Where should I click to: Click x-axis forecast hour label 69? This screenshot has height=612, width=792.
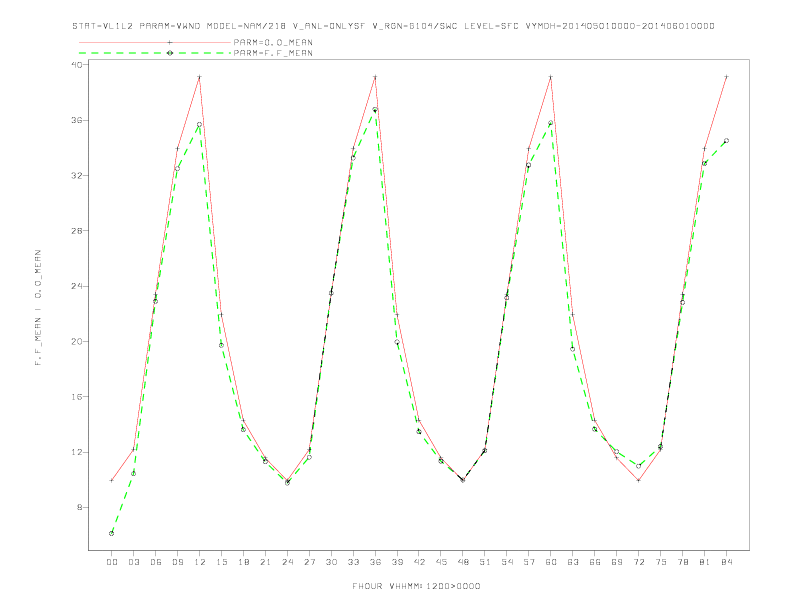pos(617,562)
